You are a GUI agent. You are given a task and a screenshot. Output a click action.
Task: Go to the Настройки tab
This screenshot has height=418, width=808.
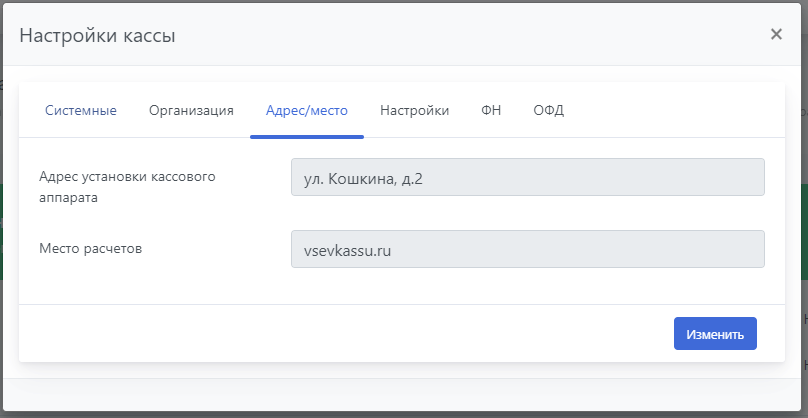point(414,111)
